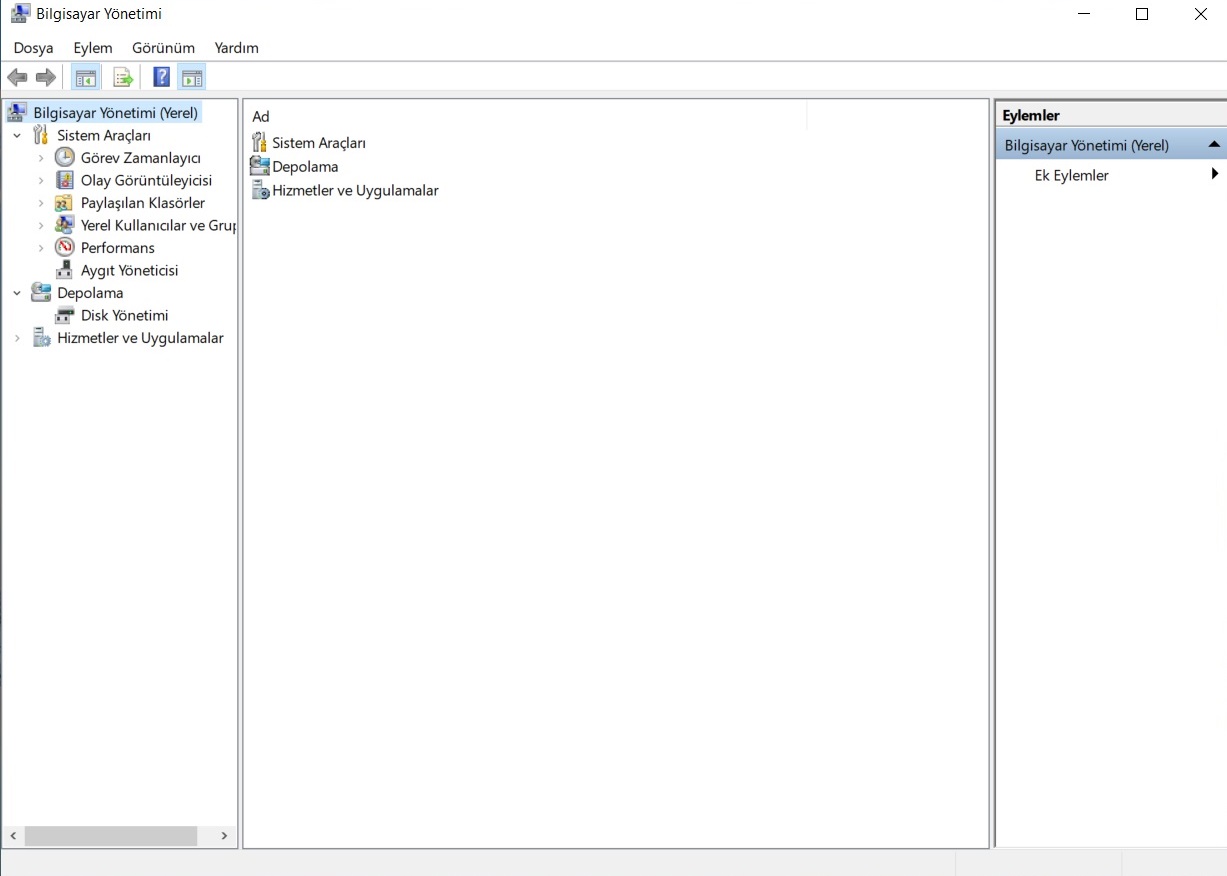1227x876 pixels.
Task: Select Bilgisayar Yönetimi (Yerel) root label
Action: tap(116, 112)
